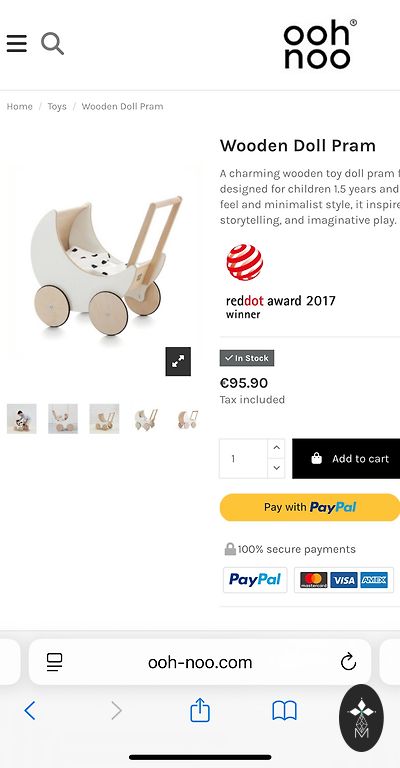Image resolution: width=400 pixels, height=768 pixels.
Task: Reload the page in Safari
Action: [x=348, y=662]
